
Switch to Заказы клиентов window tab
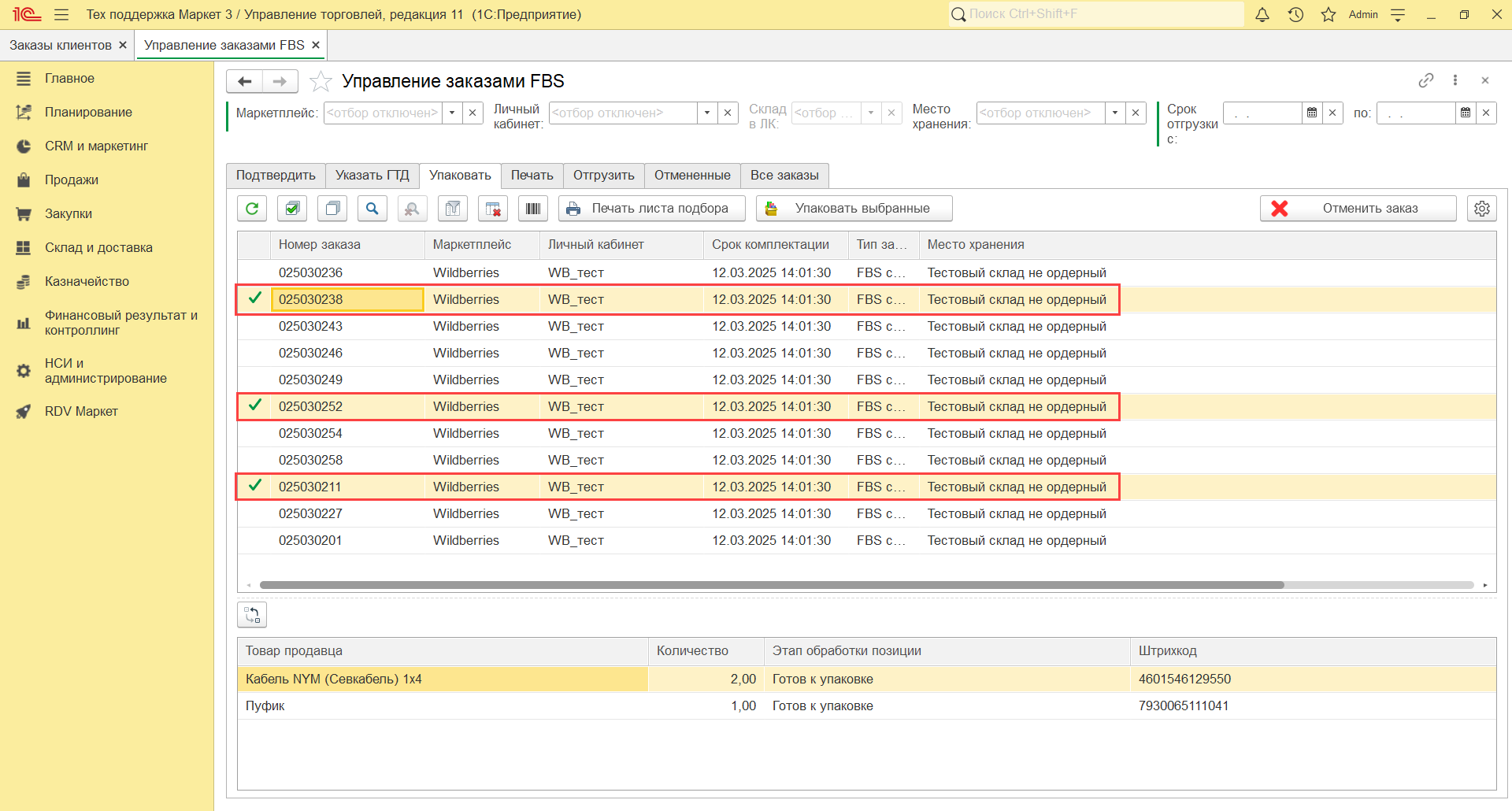coord(61,45)
